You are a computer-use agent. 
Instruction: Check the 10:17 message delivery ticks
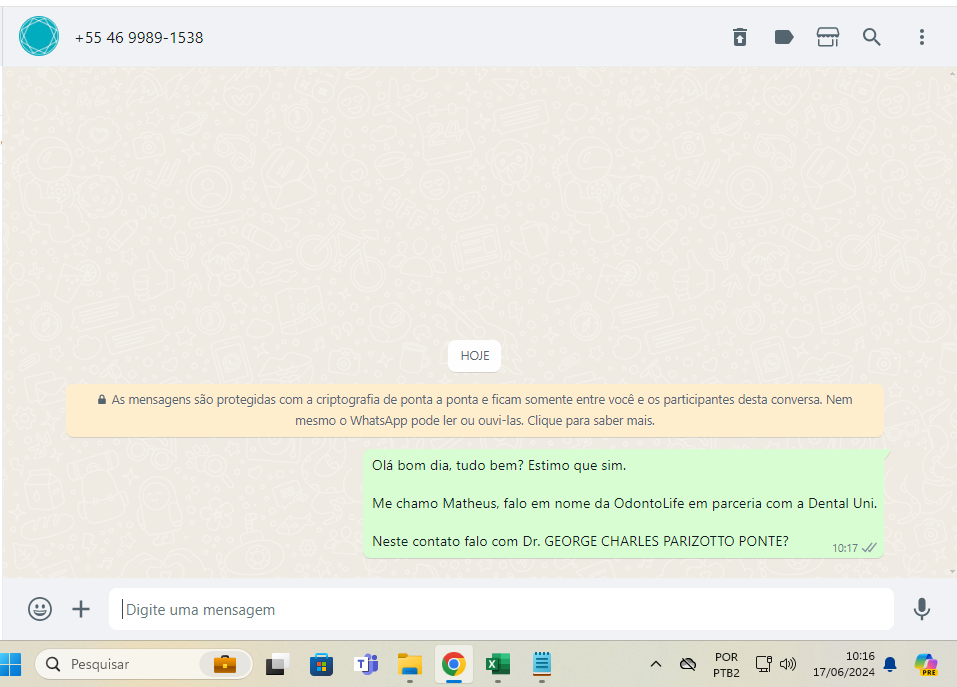click(869, 548)
